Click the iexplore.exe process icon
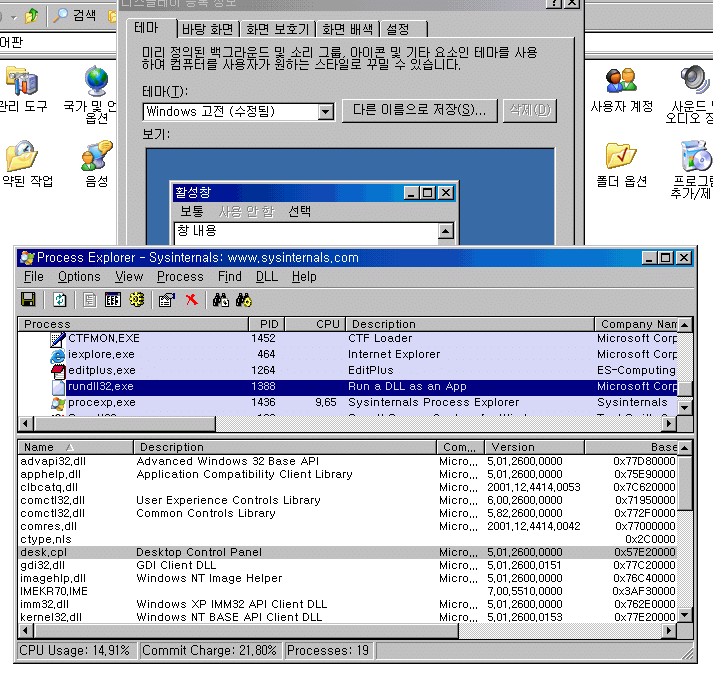Screen dimensions: 713x680 (x=58, y=355)
